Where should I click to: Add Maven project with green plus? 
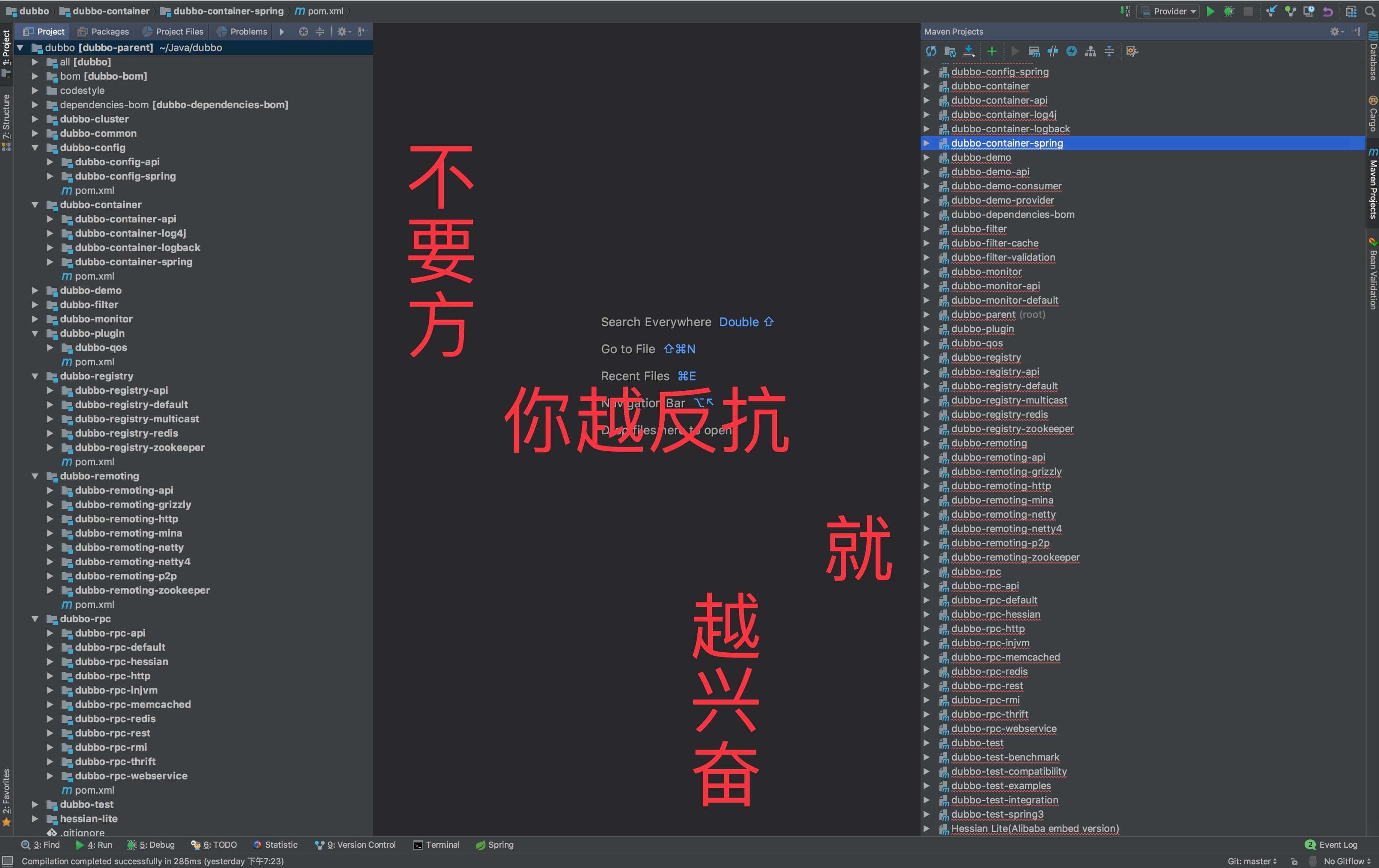pyautogui.click(x=992, y=51)
